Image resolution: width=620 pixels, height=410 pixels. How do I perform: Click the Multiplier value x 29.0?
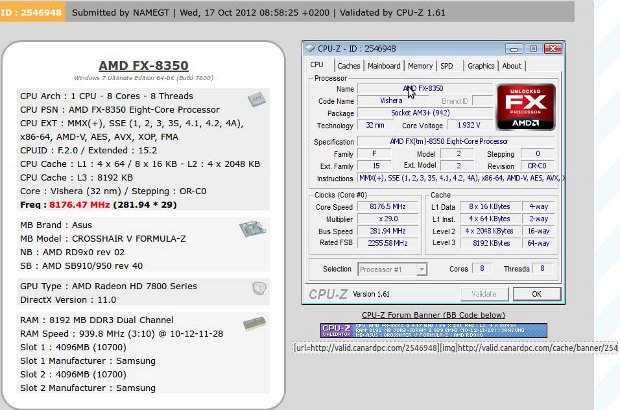[388, 219]
